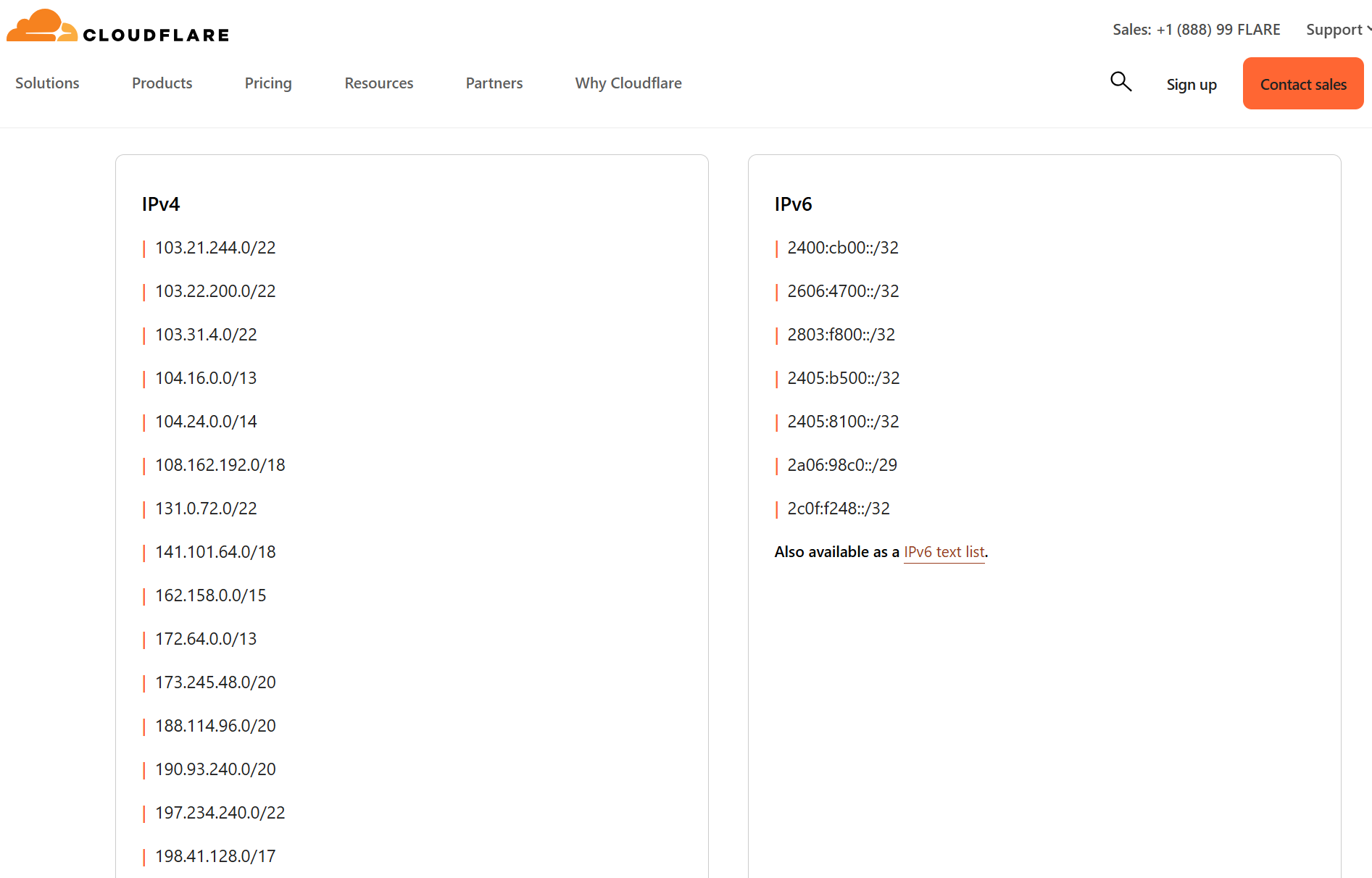Image resolution: width=1372 pixels, height=878 pixels.
Task: Click the Sign up link
Action: (1191, 85)
